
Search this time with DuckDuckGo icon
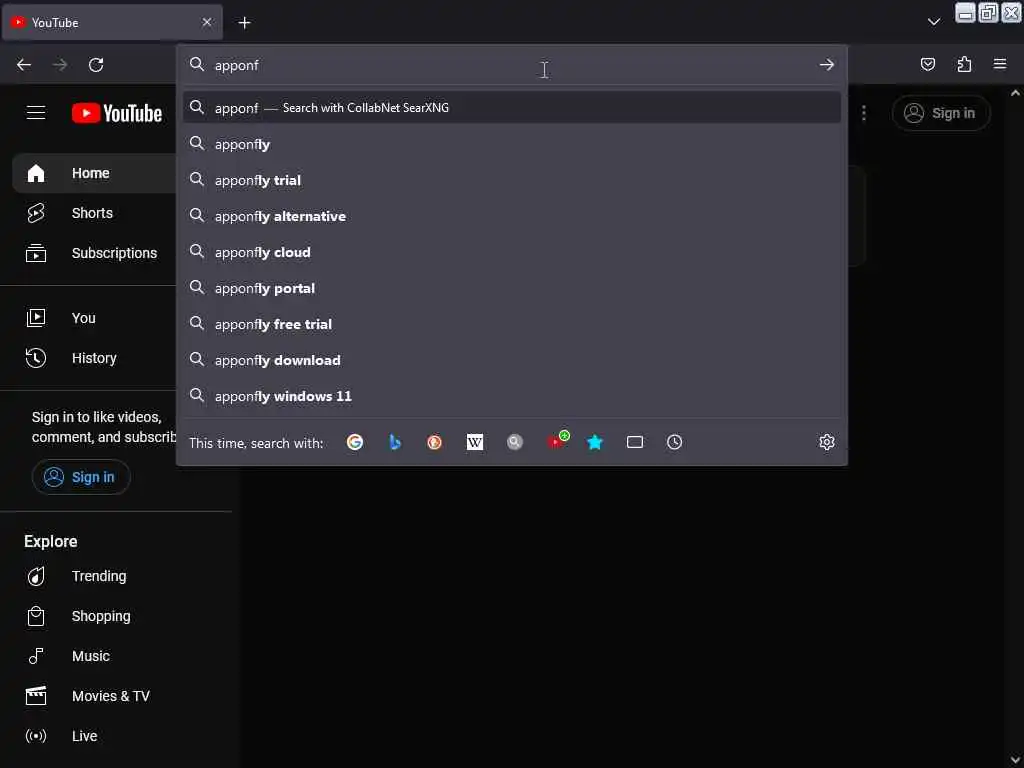point(434,442)
